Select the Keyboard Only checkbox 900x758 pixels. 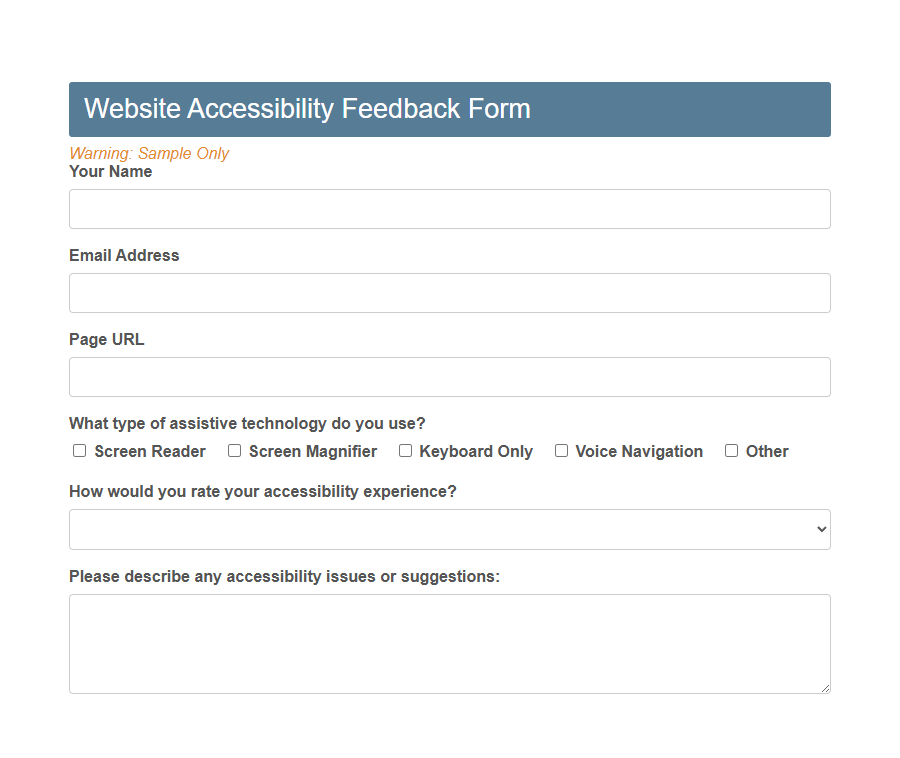pos(405,451)
